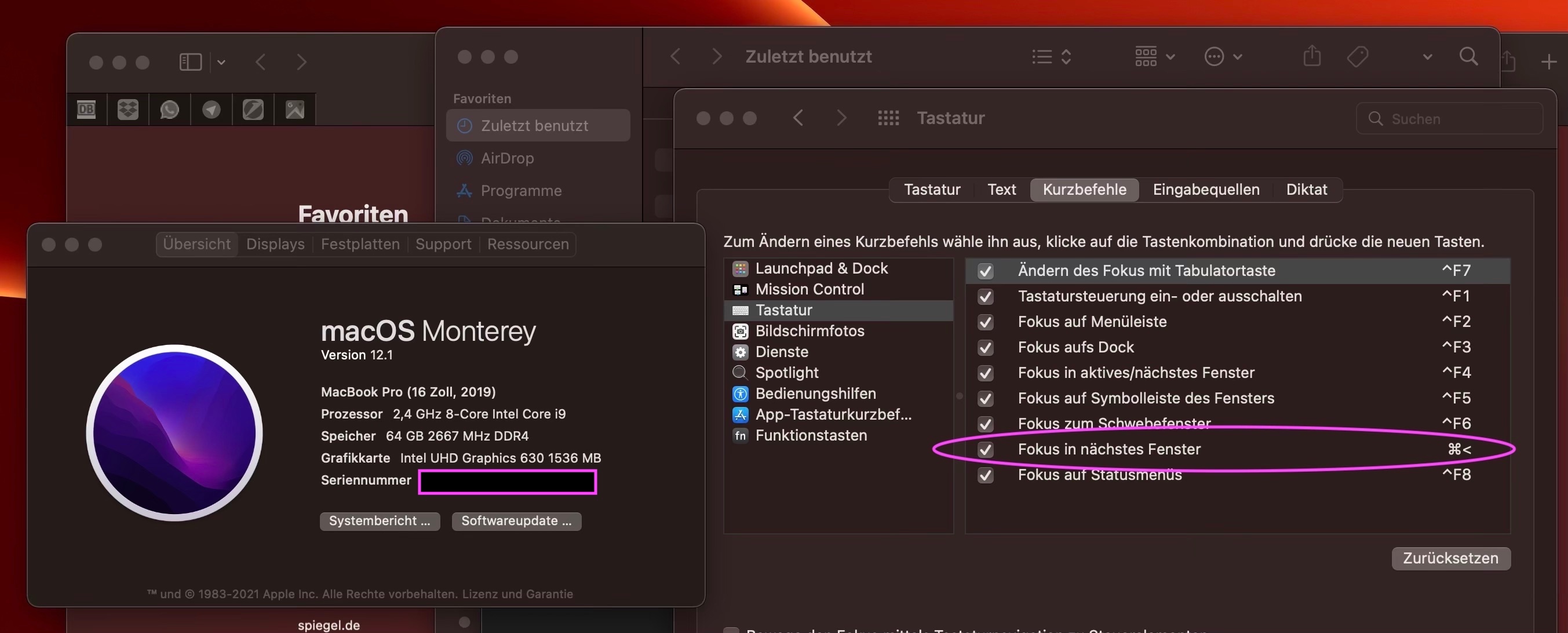
Task: Toggle Fokus auf Statusmenüs checkbox
Action: [x=986, y=475]
